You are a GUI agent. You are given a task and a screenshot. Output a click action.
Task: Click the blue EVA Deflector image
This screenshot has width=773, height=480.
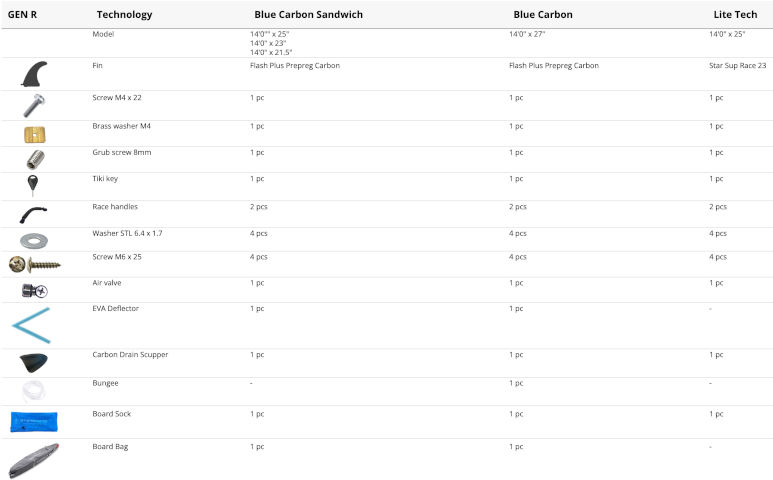pos(31,325)
